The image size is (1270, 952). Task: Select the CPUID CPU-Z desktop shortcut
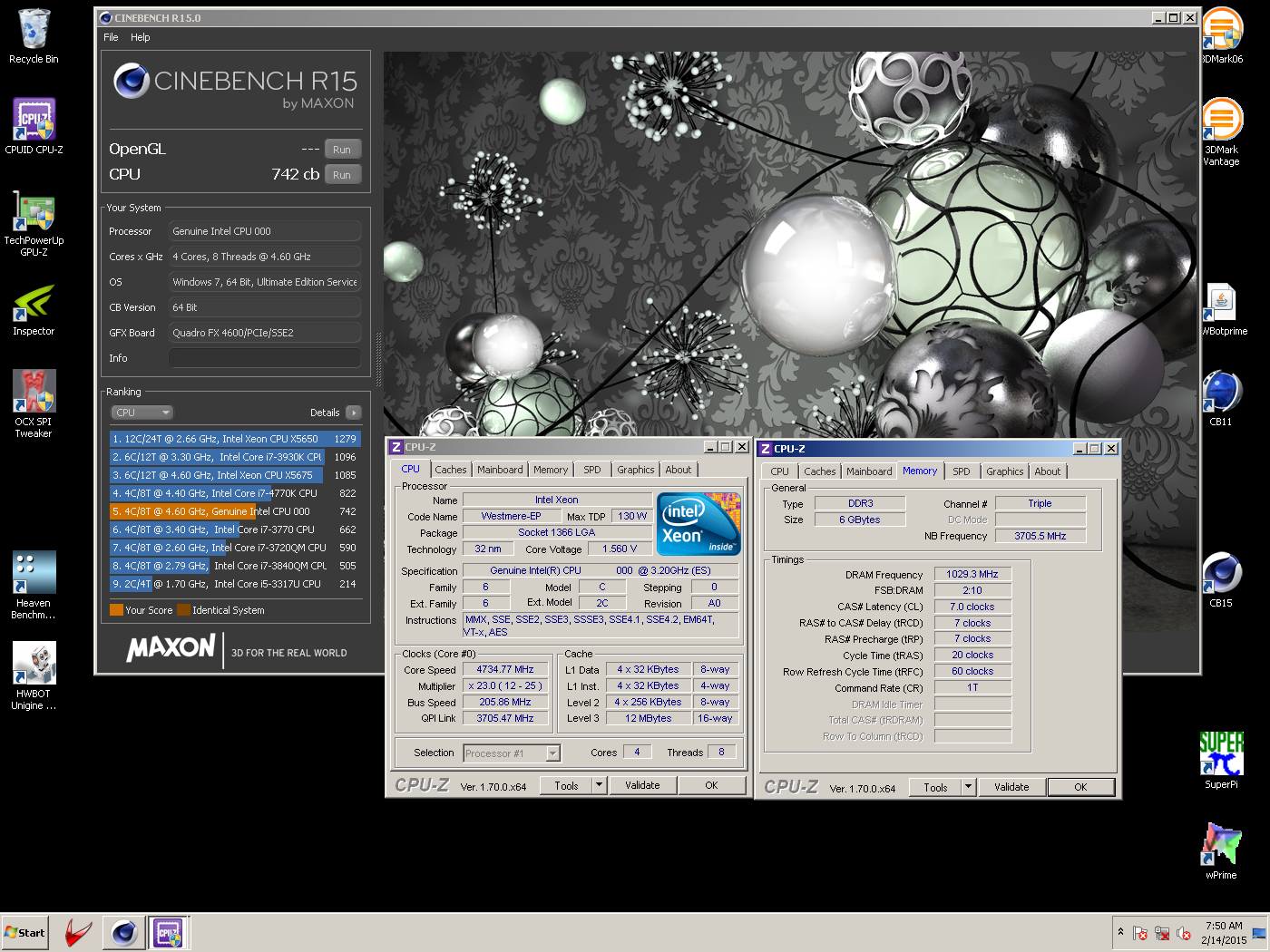click(x=34, y=126)
